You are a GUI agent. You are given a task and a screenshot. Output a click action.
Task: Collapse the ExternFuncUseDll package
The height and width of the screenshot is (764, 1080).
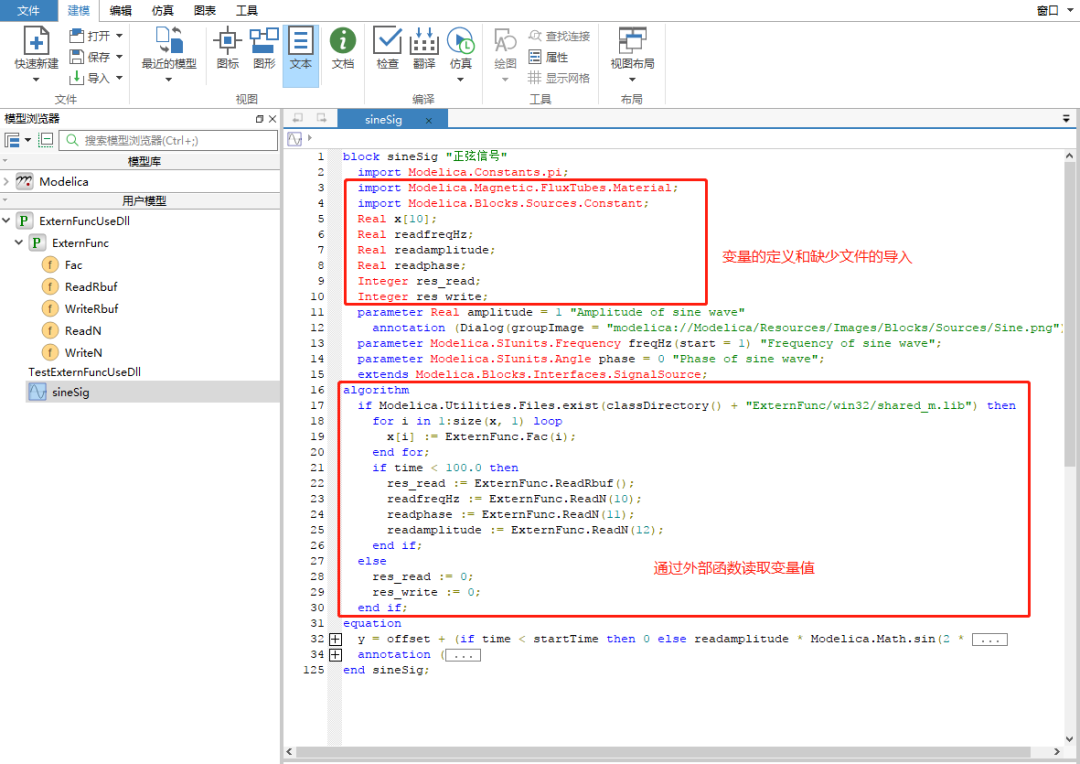click(x=6, y=220)
